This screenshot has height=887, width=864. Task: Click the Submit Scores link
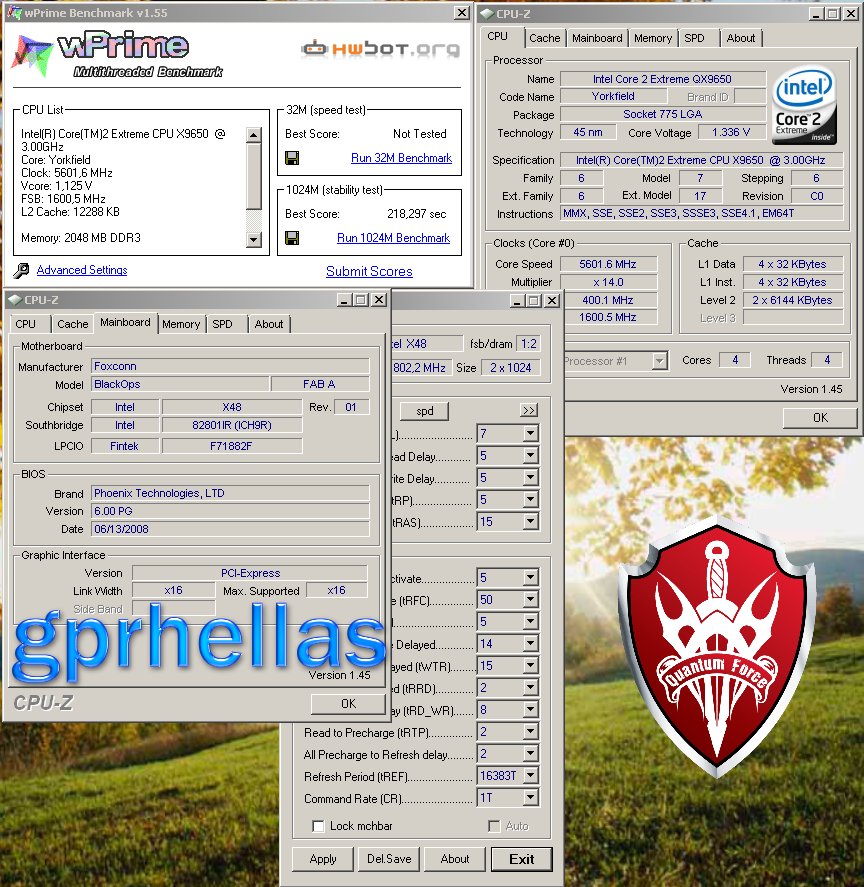(x=369, y=272)
